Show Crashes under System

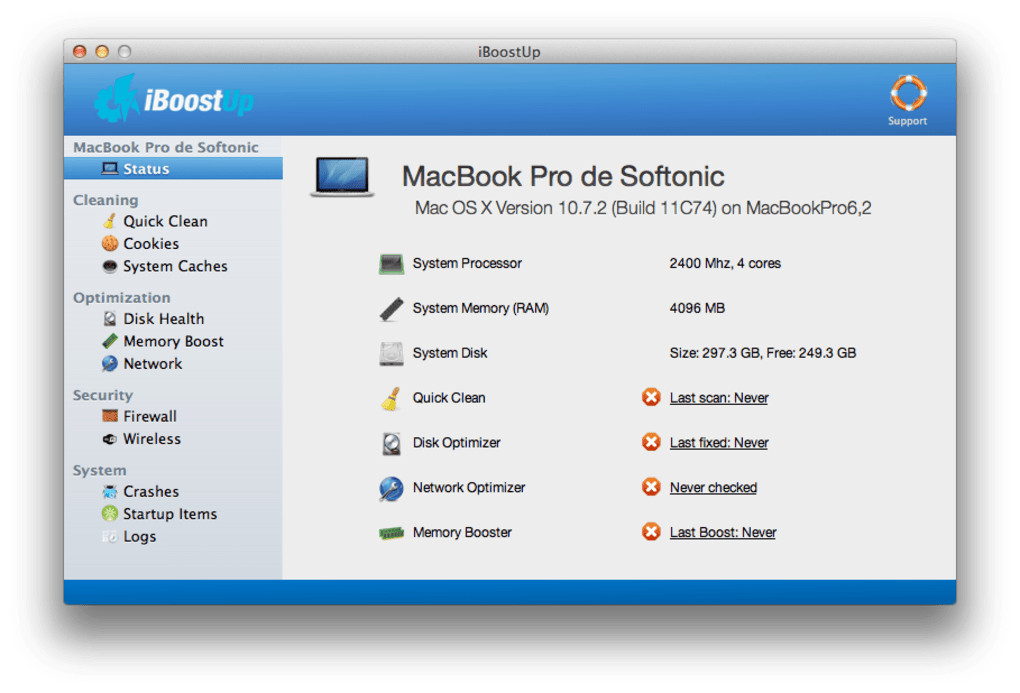[151, 491]
